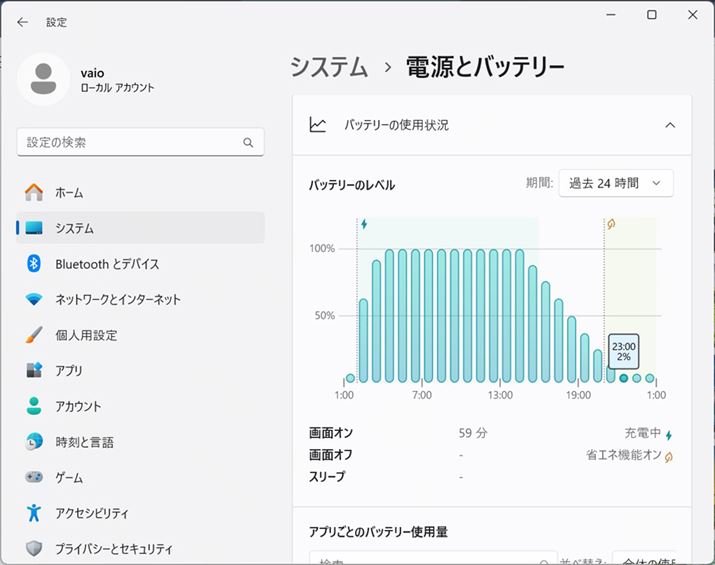This screenshot has height=565, width=715.
Task: Open ホーム from the sidebar
Action: (69, 192)
